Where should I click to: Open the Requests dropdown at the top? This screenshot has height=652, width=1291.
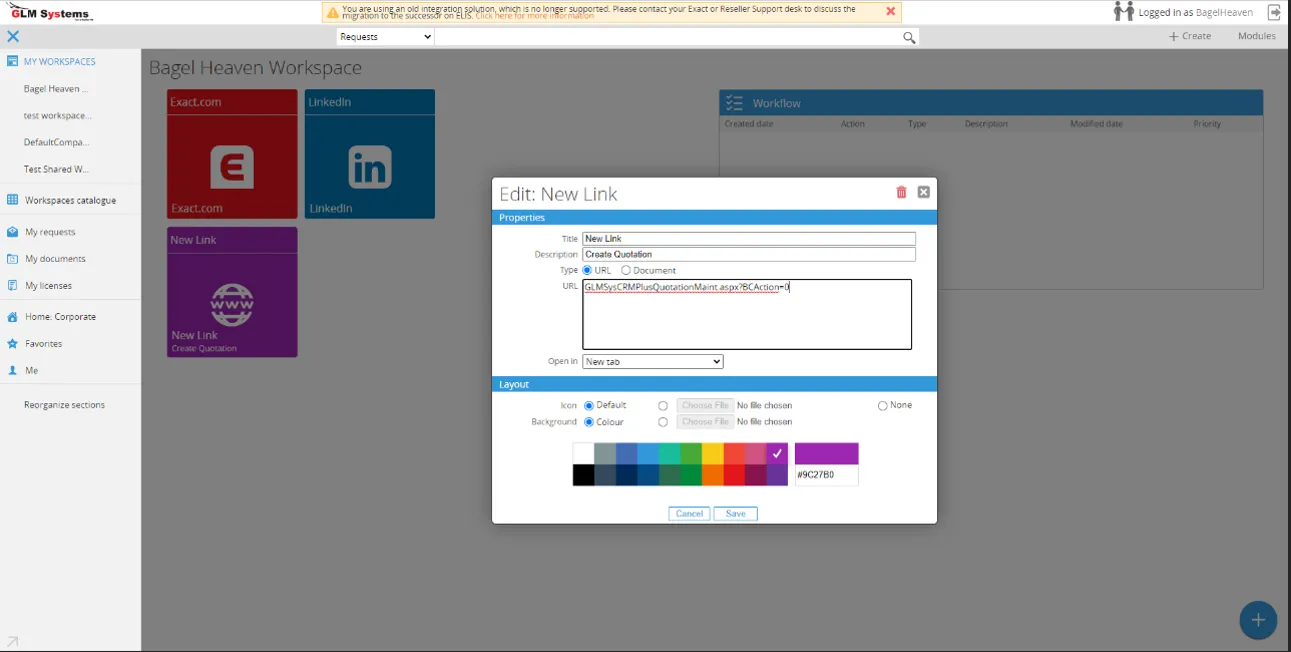[x=384, y=36]
